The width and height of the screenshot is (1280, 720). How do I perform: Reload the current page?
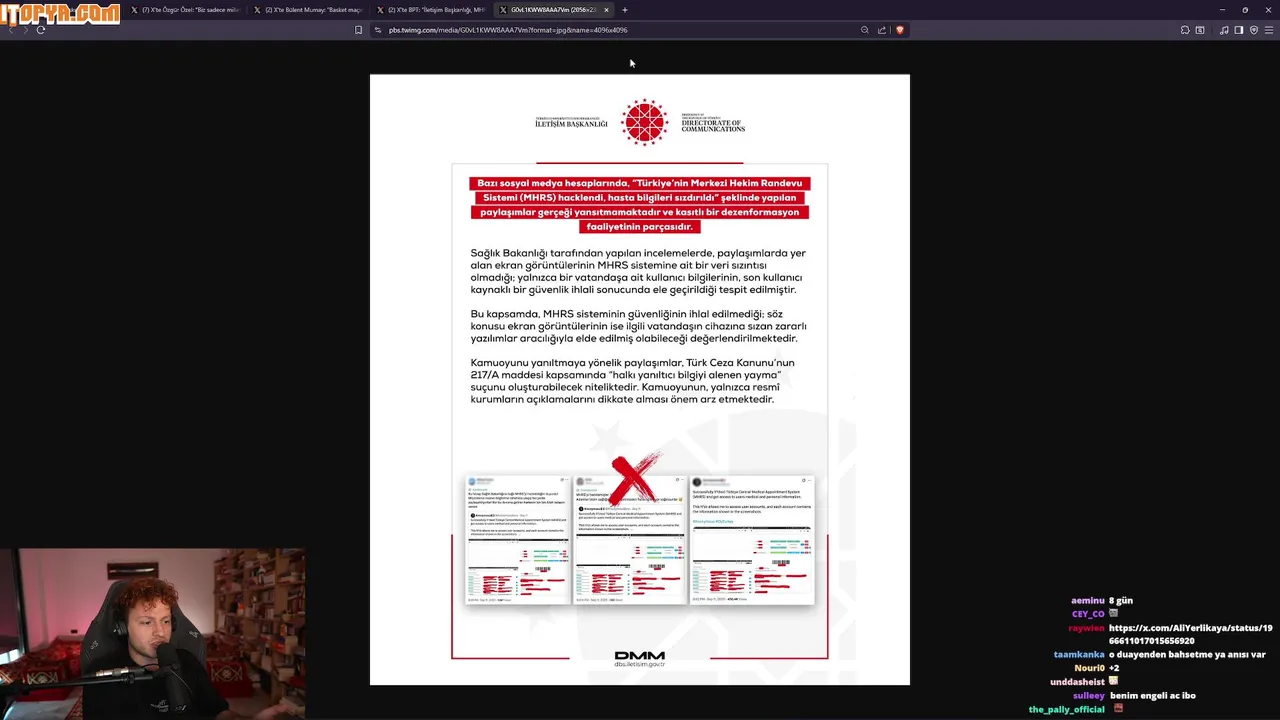point(41,30)
